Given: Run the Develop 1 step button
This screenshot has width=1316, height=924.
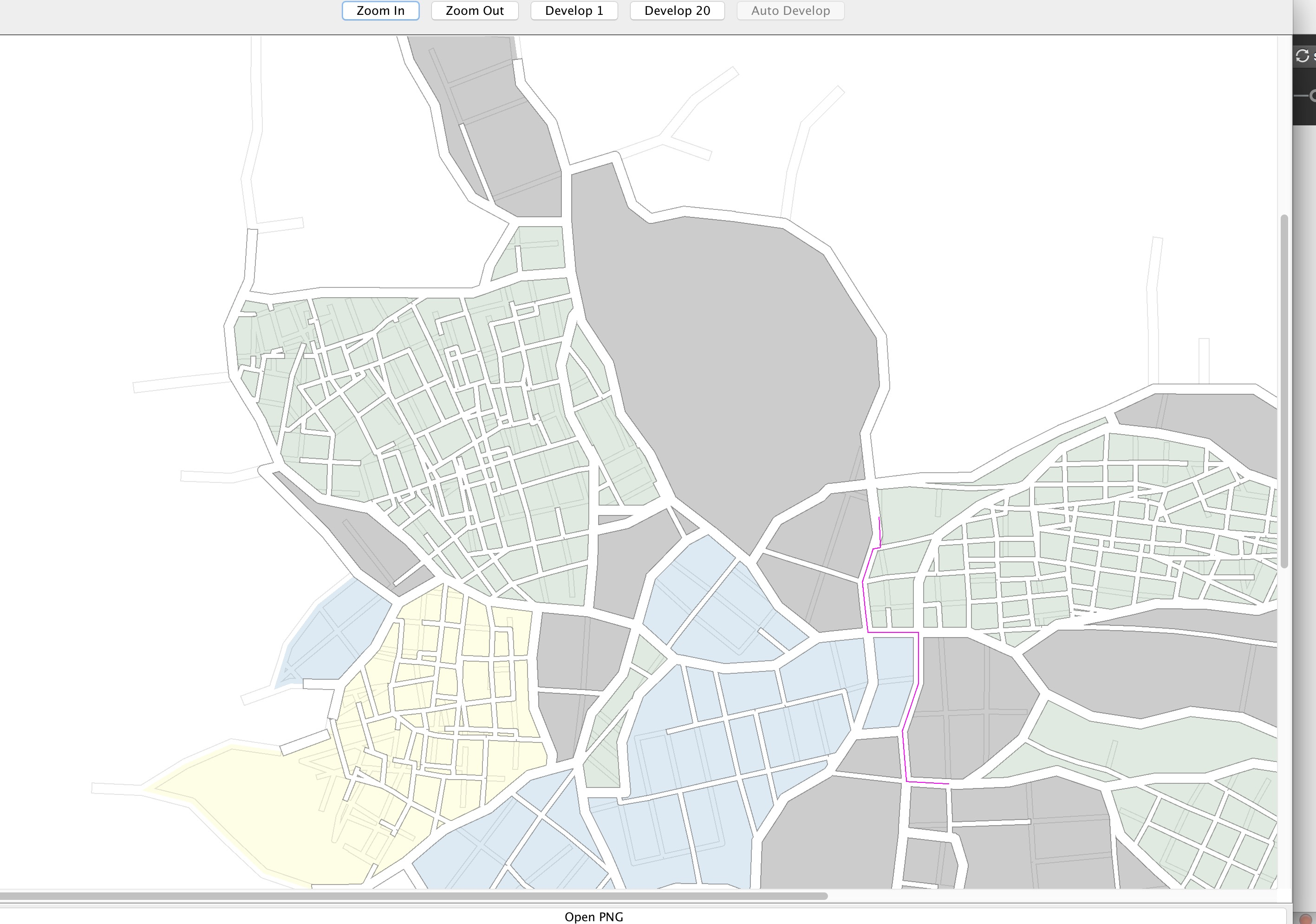Looking at the screenshot, I should pyautogui.click(x=574, y=11).
